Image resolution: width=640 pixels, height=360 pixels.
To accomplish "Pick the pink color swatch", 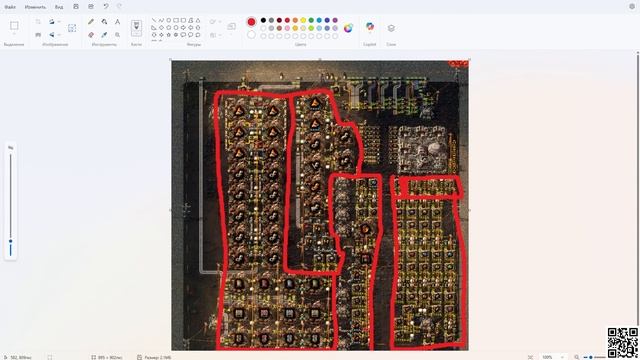I will (287, 28).
